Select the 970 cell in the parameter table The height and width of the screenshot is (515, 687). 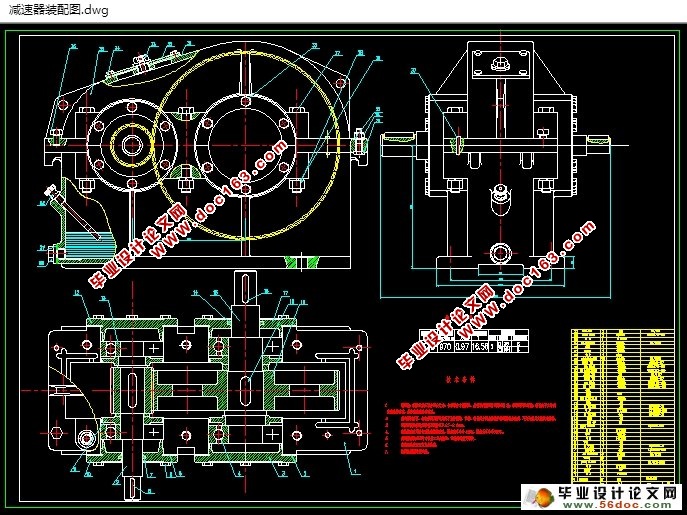(x=445, y=347)
